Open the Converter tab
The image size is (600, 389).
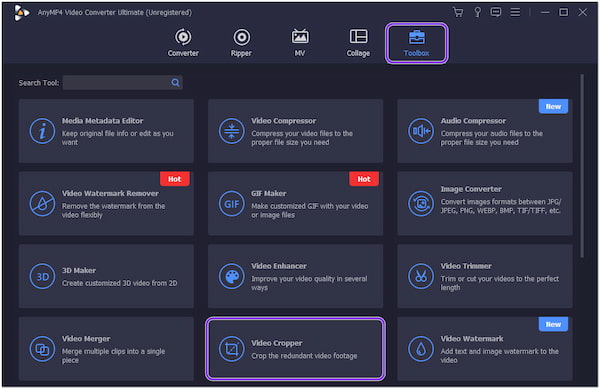click(x=183, y=43)
